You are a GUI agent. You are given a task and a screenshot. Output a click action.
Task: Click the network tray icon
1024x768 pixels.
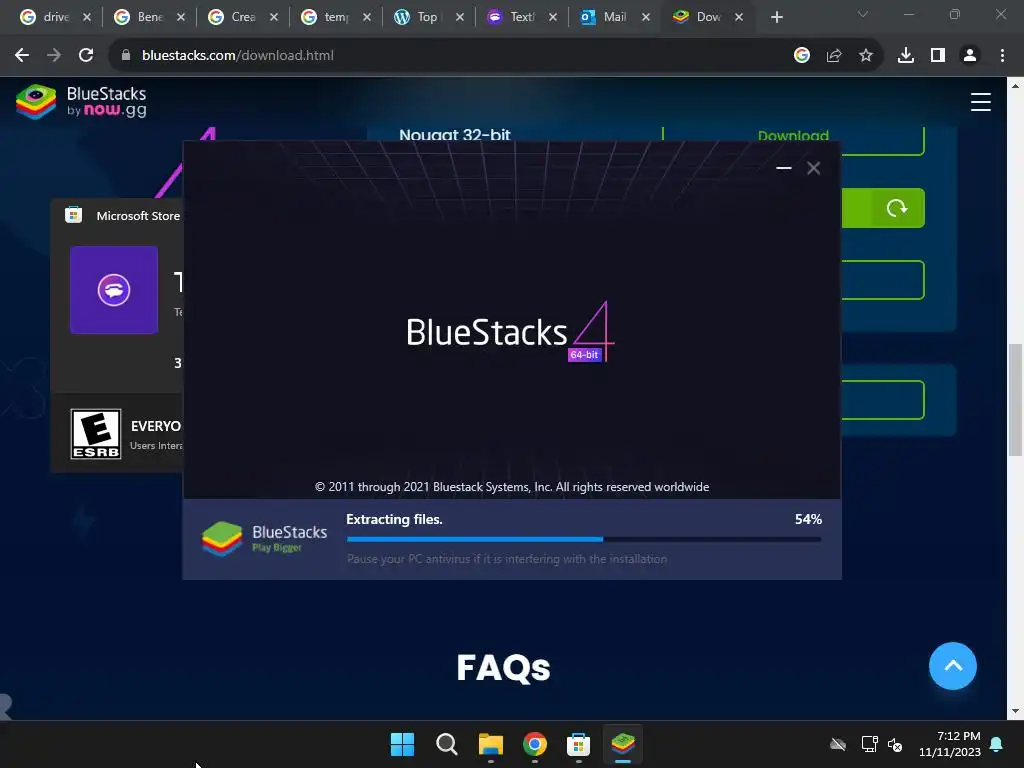(x=869, y=744)
